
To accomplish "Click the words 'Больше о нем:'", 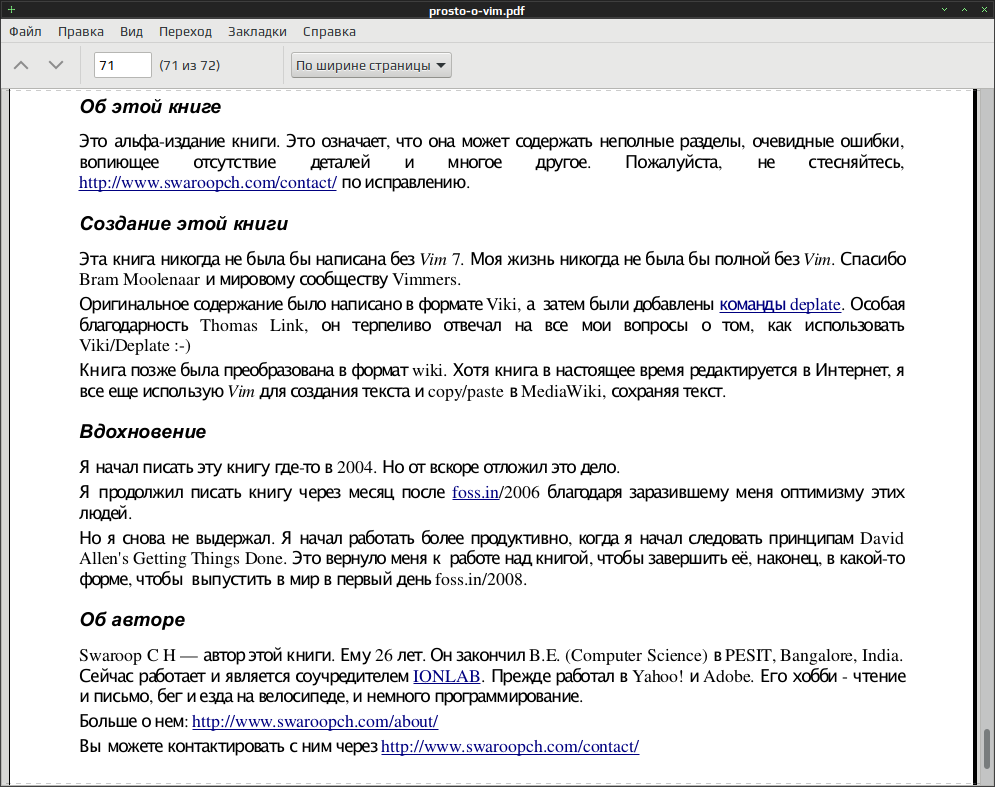I will click(x=133, y=722).
